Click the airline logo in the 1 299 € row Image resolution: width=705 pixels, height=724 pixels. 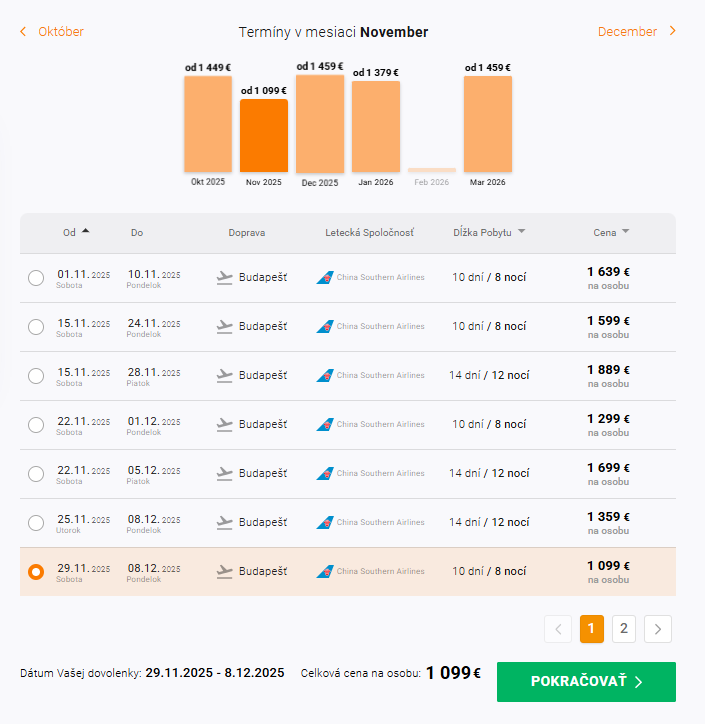325,424
